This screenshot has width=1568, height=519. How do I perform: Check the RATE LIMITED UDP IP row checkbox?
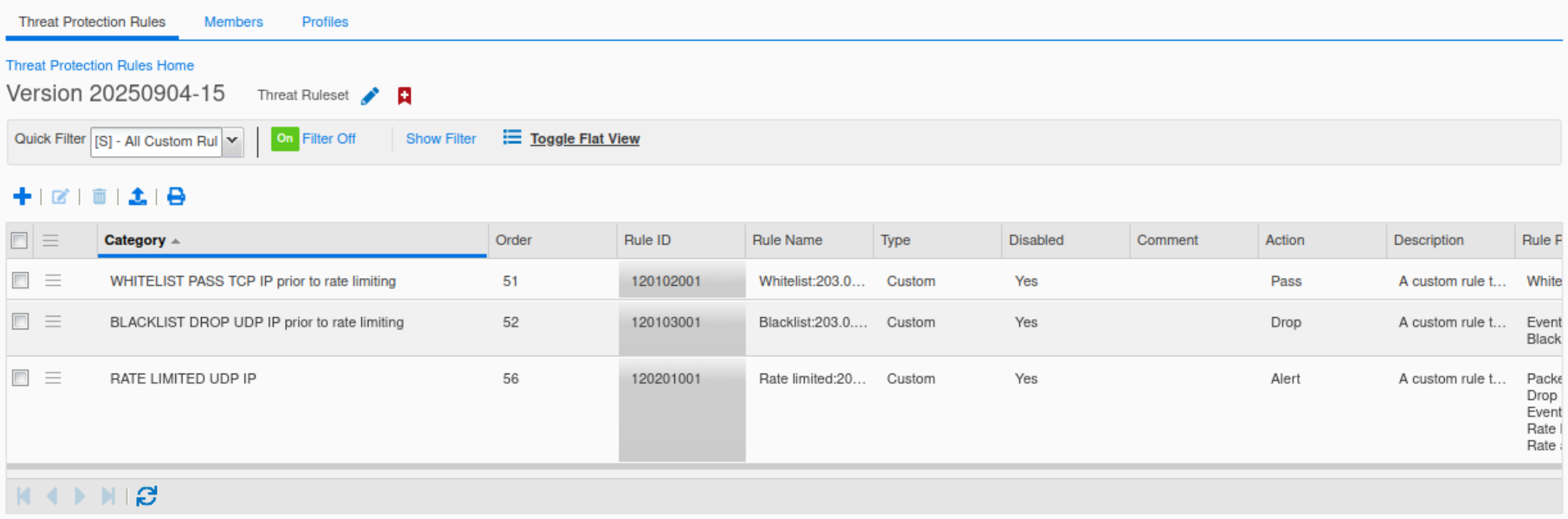click(21, 379)
